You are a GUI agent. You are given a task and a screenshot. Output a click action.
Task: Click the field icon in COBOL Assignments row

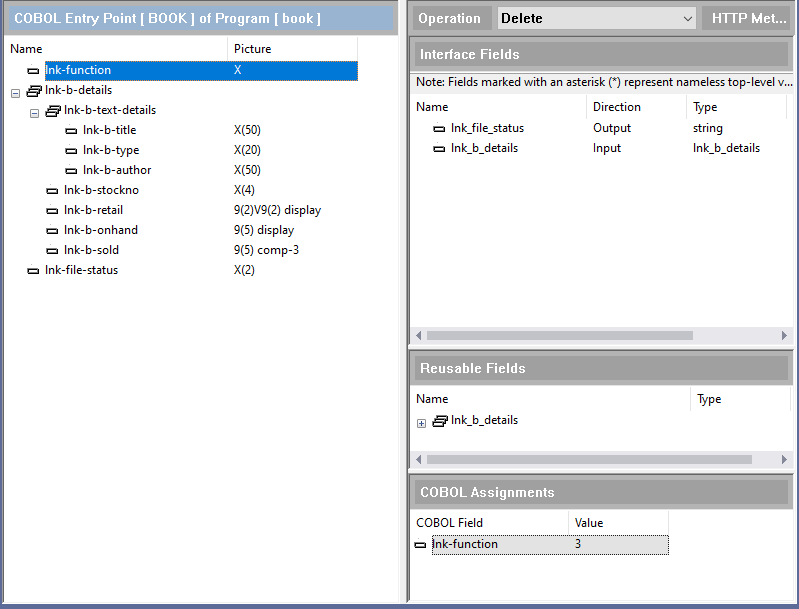pyautogui.click(x=420, y=545)
